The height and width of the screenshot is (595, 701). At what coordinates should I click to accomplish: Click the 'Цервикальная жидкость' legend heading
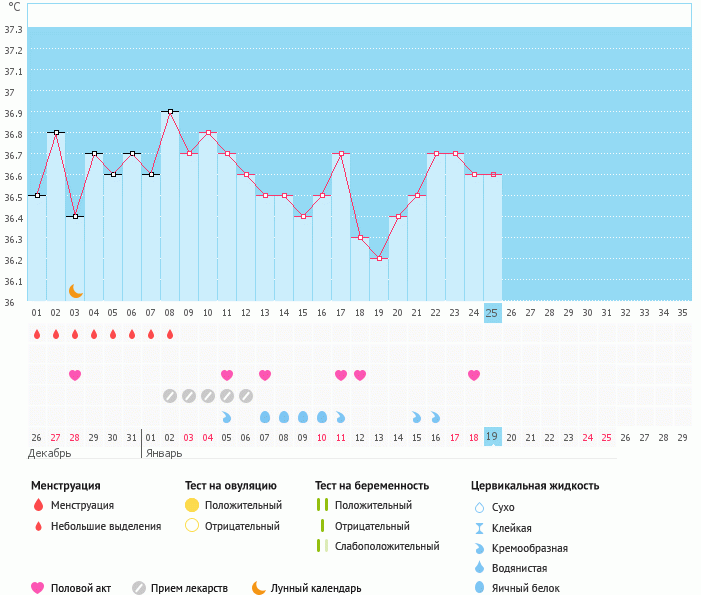point(535,486)
